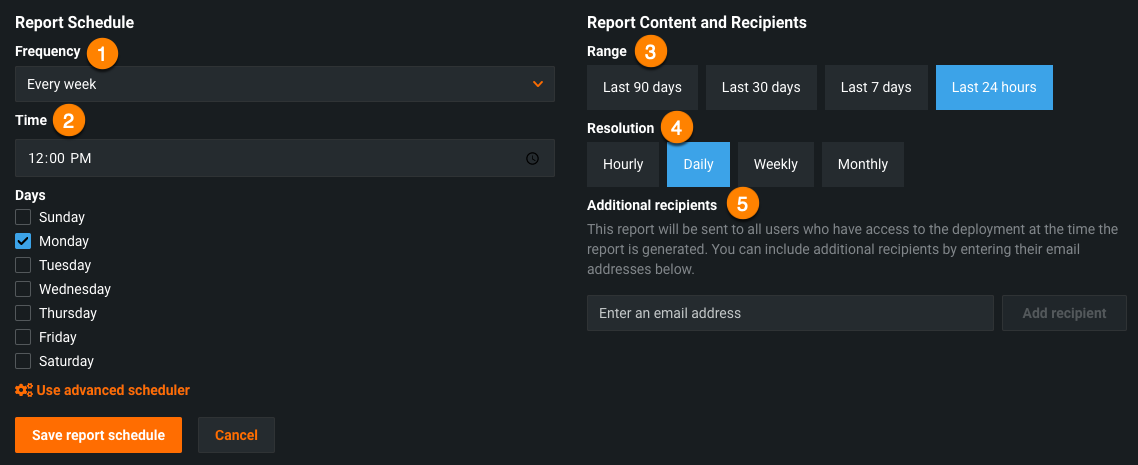Click the gears icon beside advanced scheduler
This screenshot has height=465, width=1138.
(x=24, y=390)
